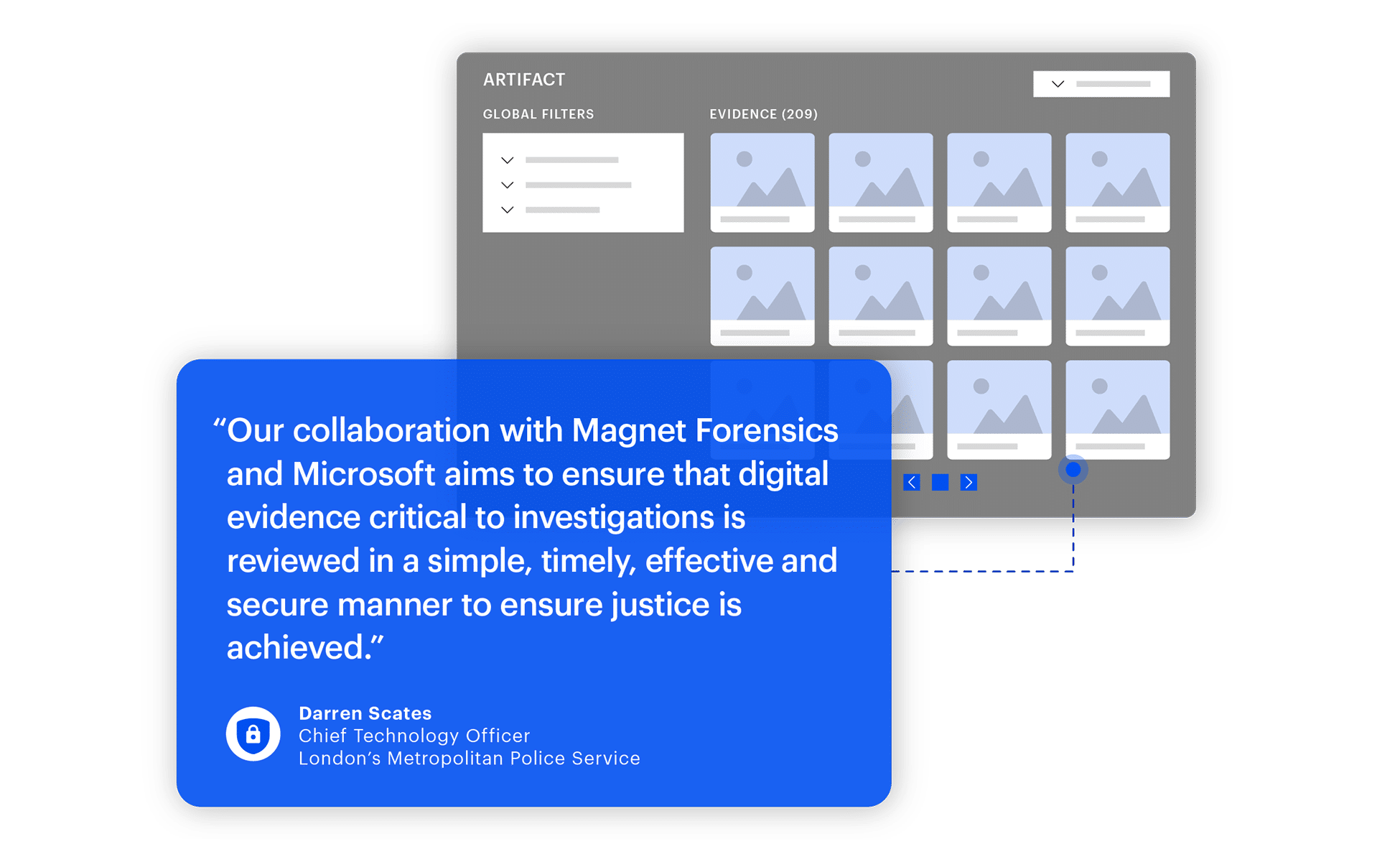Select last thumbnail in second evidence row

1117,295
